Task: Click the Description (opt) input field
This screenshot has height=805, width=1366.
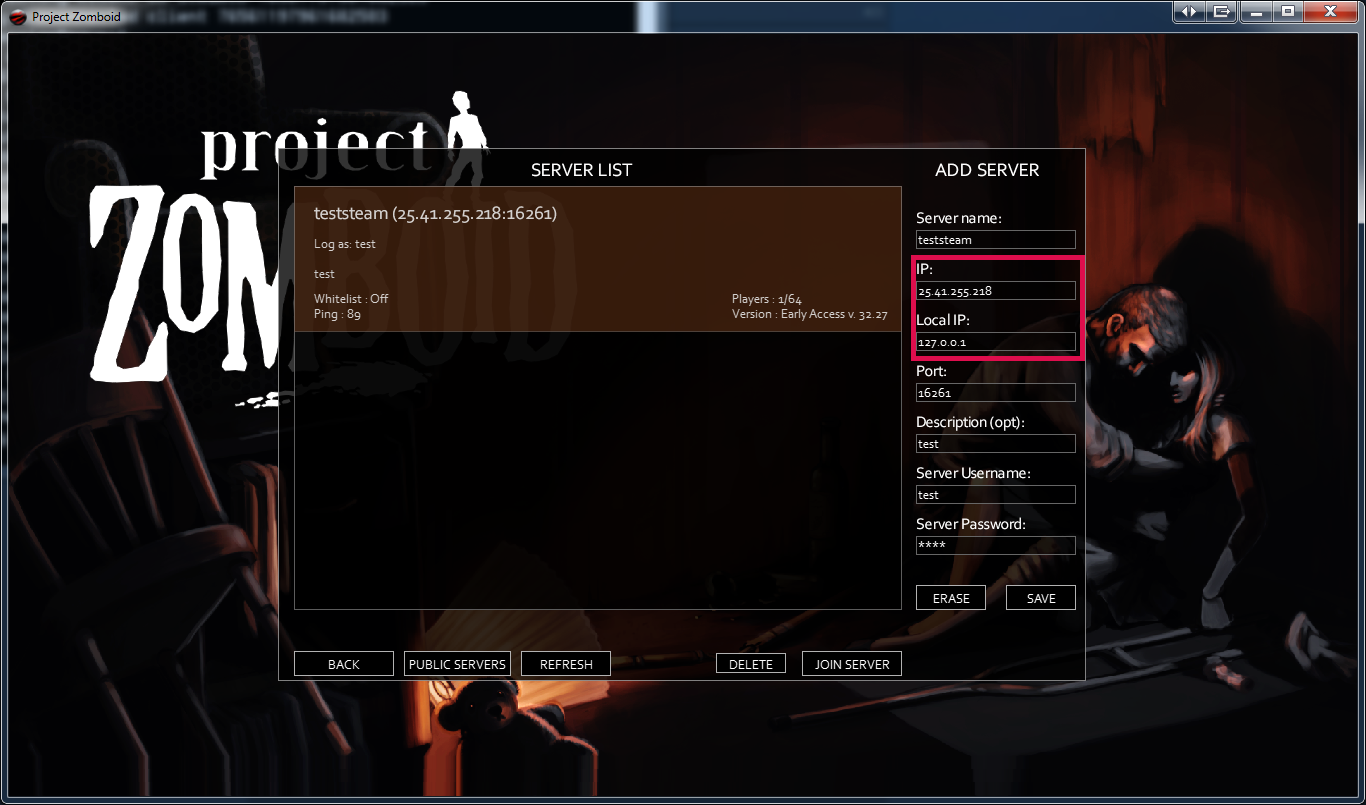Action: pyautogui.click(x=996, y=444)
